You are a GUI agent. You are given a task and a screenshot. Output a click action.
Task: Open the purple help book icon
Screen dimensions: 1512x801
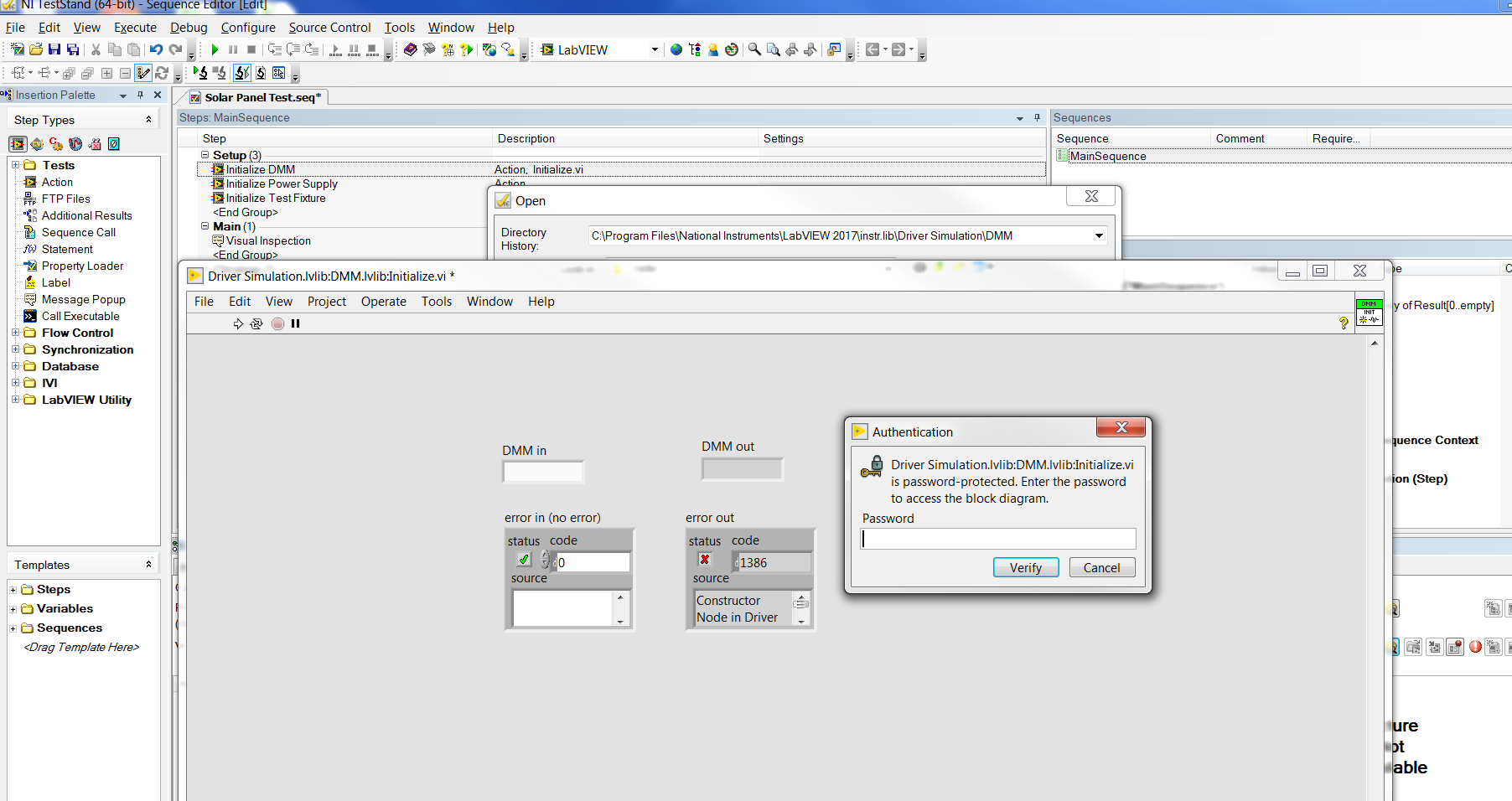[410, 49]
